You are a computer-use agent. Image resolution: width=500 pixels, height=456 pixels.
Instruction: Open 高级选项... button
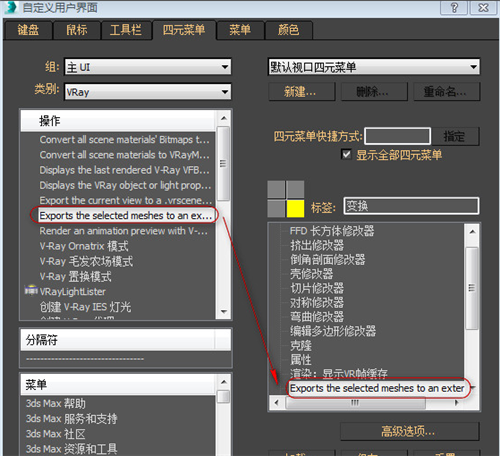(410, 431)
